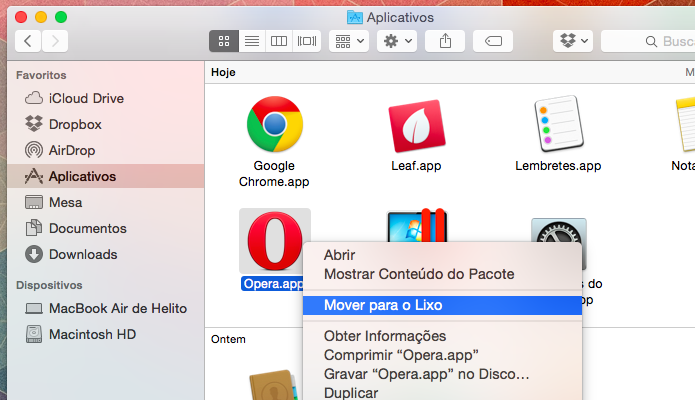Select MacBook Air de Helito device
This screenshot has width=695, height=400.
pos(105,308)
